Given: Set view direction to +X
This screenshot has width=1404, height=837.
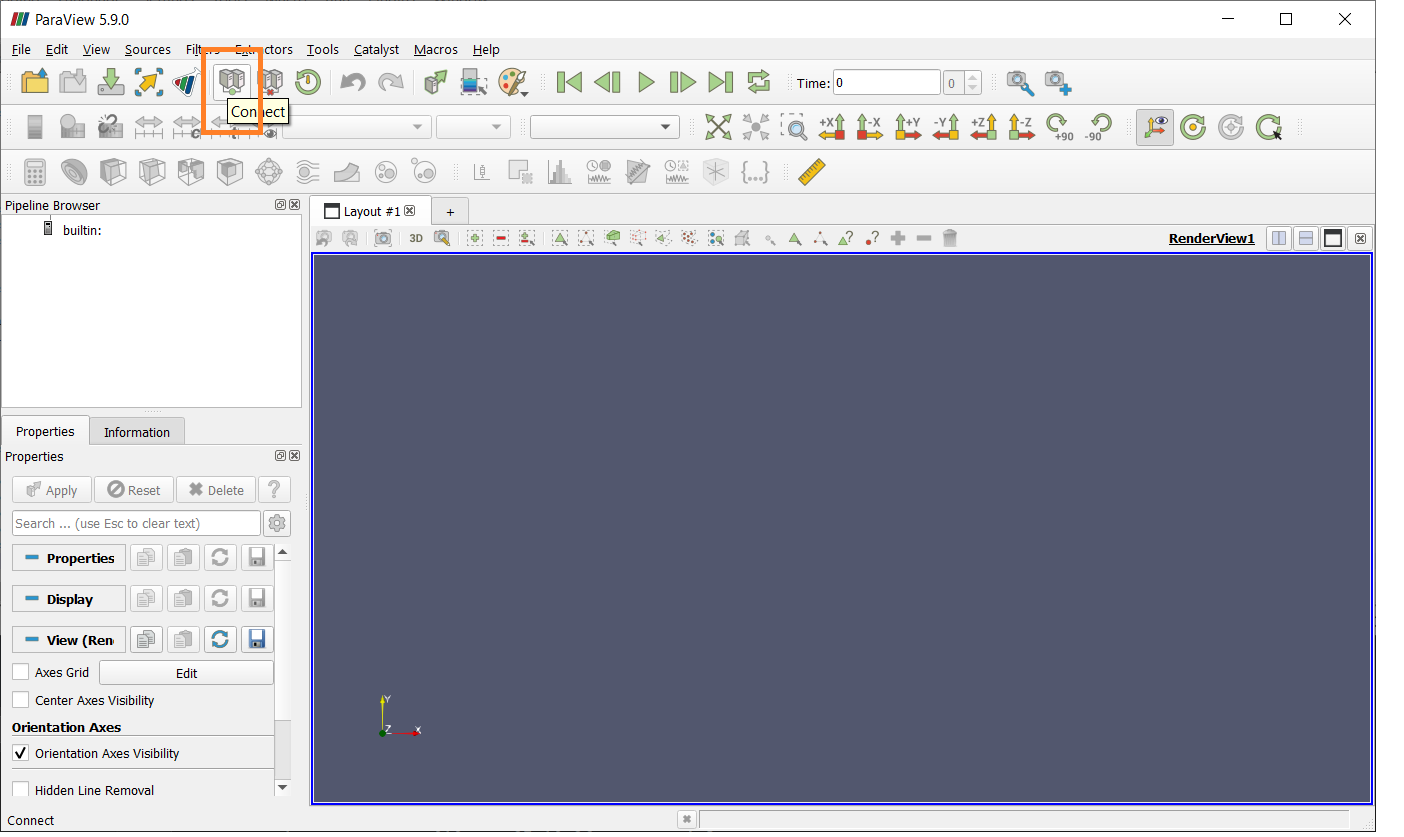Looking at the screenshot, I should 832,127.
